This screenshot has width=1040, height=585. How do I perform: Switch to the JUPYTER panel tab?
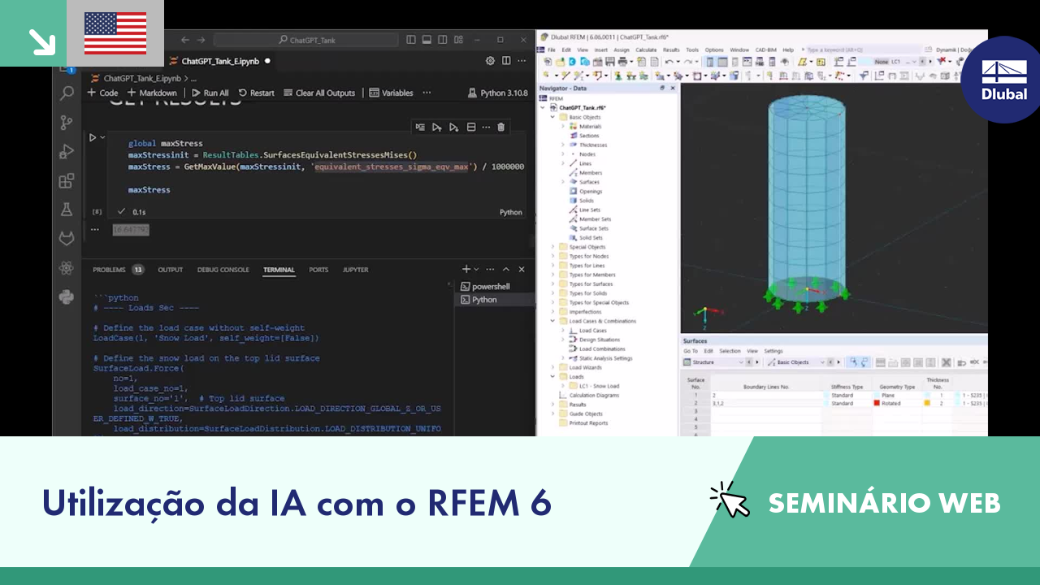pos(356,270)
